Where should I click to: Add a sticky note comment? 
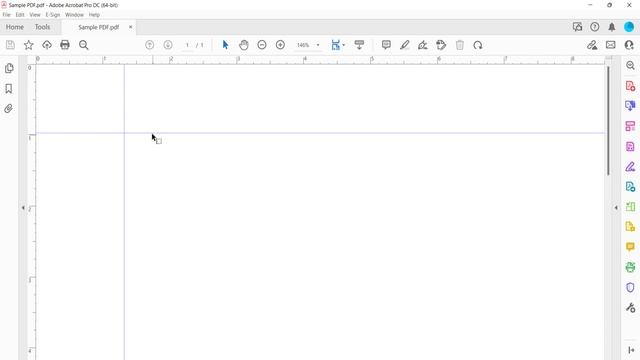386,45
